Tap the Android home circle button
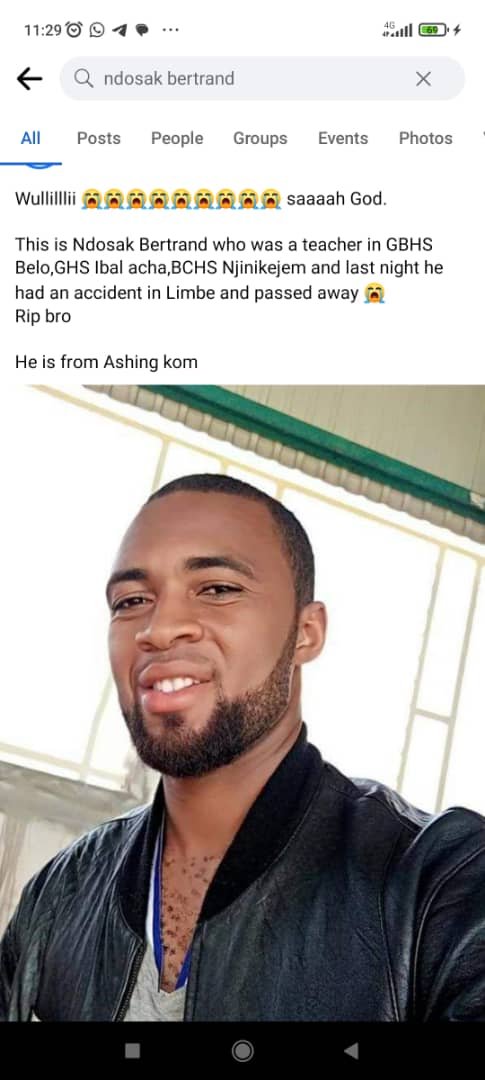Screen dimensions: 485x1080 click(242, 1050)
